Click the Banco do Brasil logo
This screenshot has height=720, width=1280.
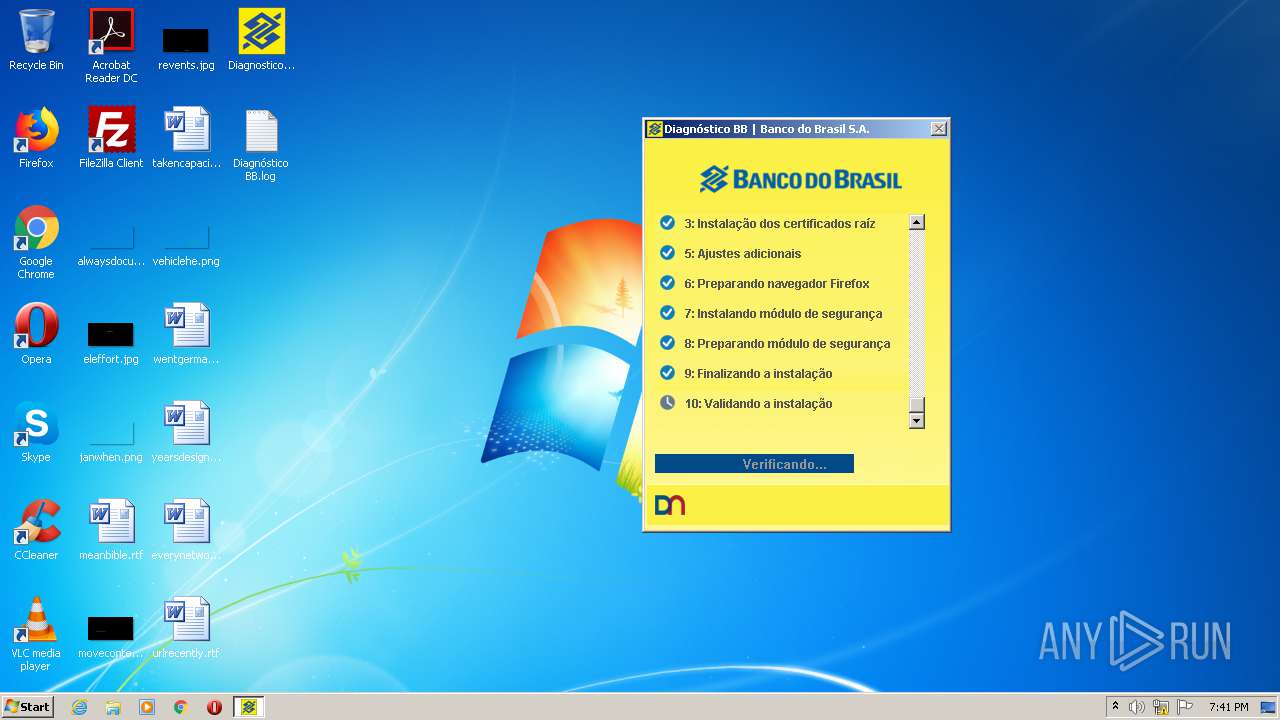coord(801,179)
